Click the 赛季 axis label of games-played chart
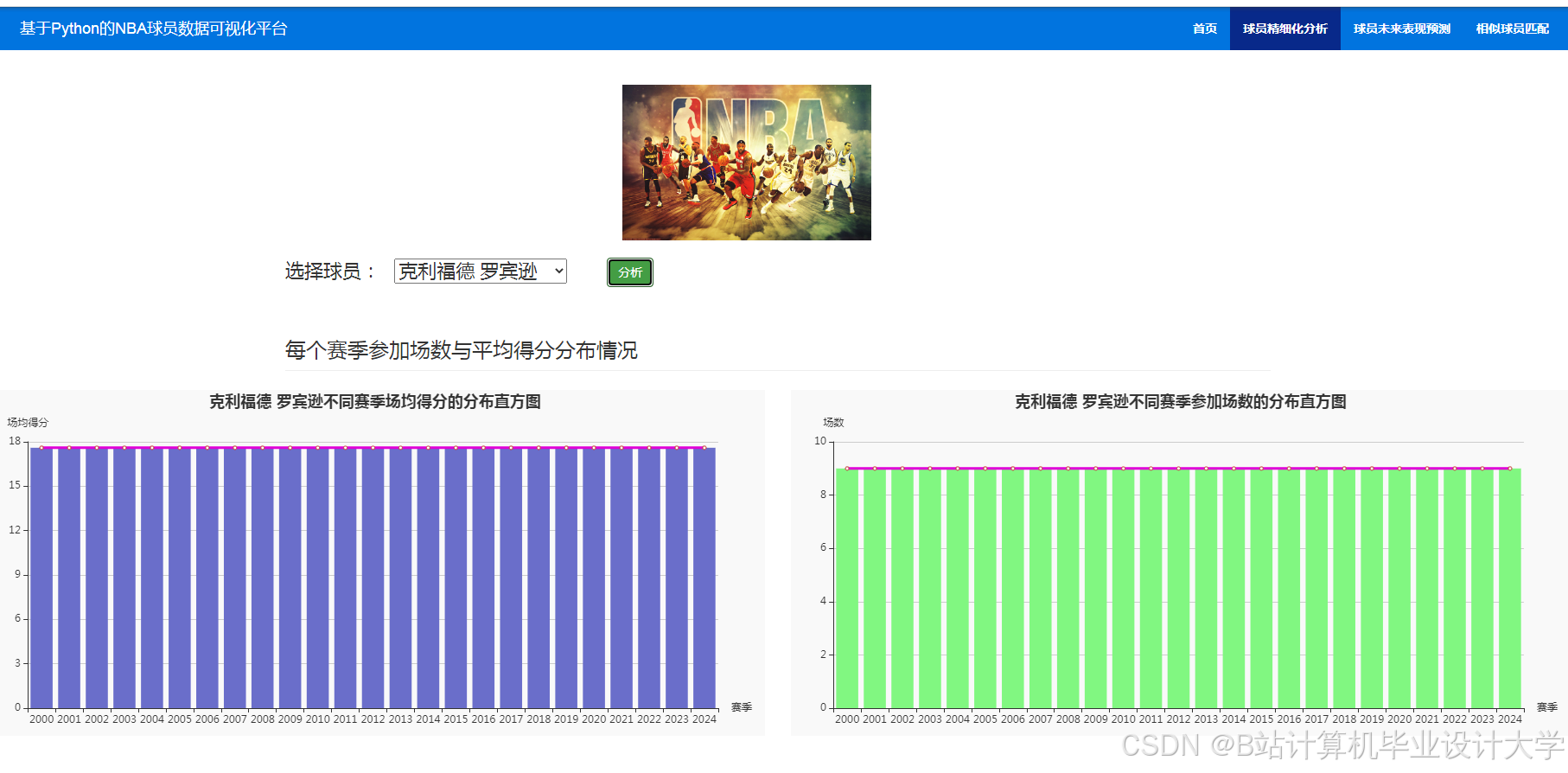 [1547, 707]
